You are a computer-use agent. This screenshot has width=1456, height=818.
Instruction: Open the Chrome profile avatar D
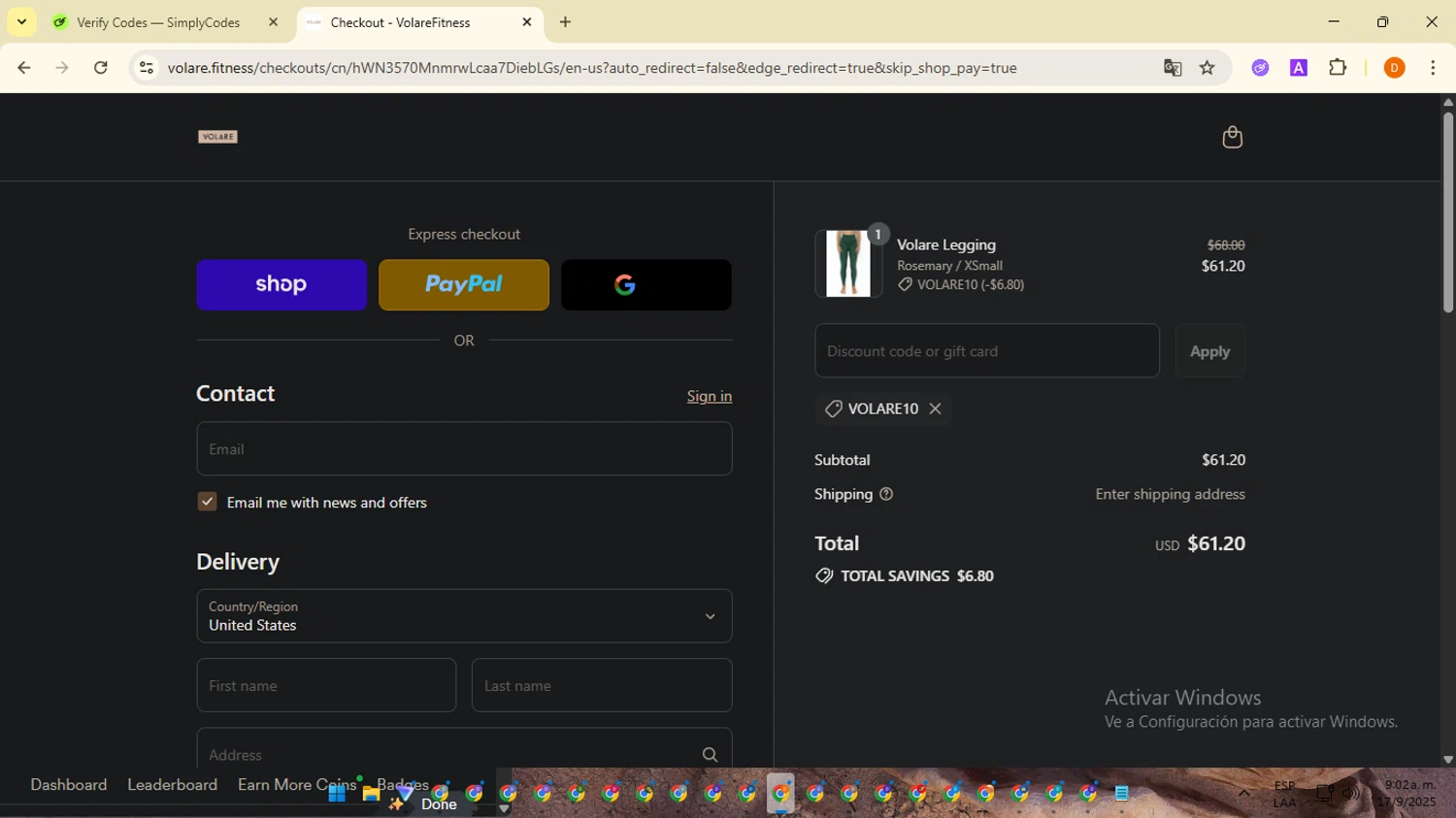coord(1394,68)
